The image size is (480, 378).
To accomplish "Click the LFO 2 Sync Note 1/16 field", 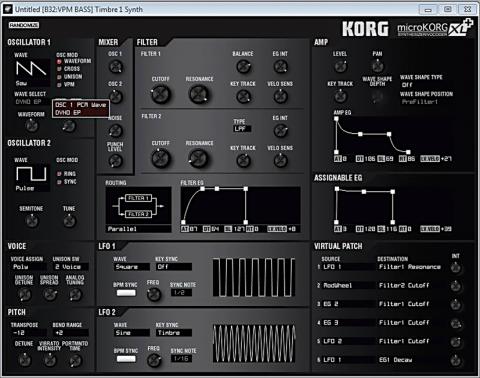I will point(182,359).
